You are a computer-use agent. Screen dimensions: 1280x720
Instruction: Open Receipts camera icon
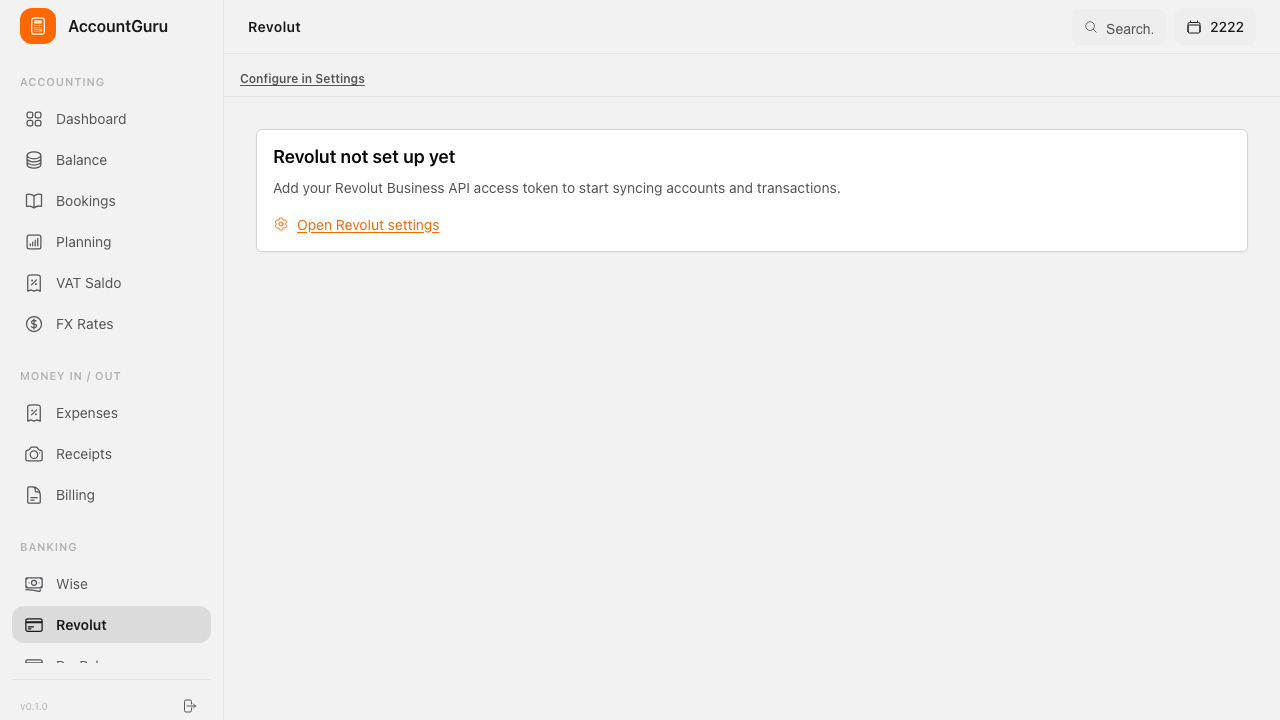34,454
